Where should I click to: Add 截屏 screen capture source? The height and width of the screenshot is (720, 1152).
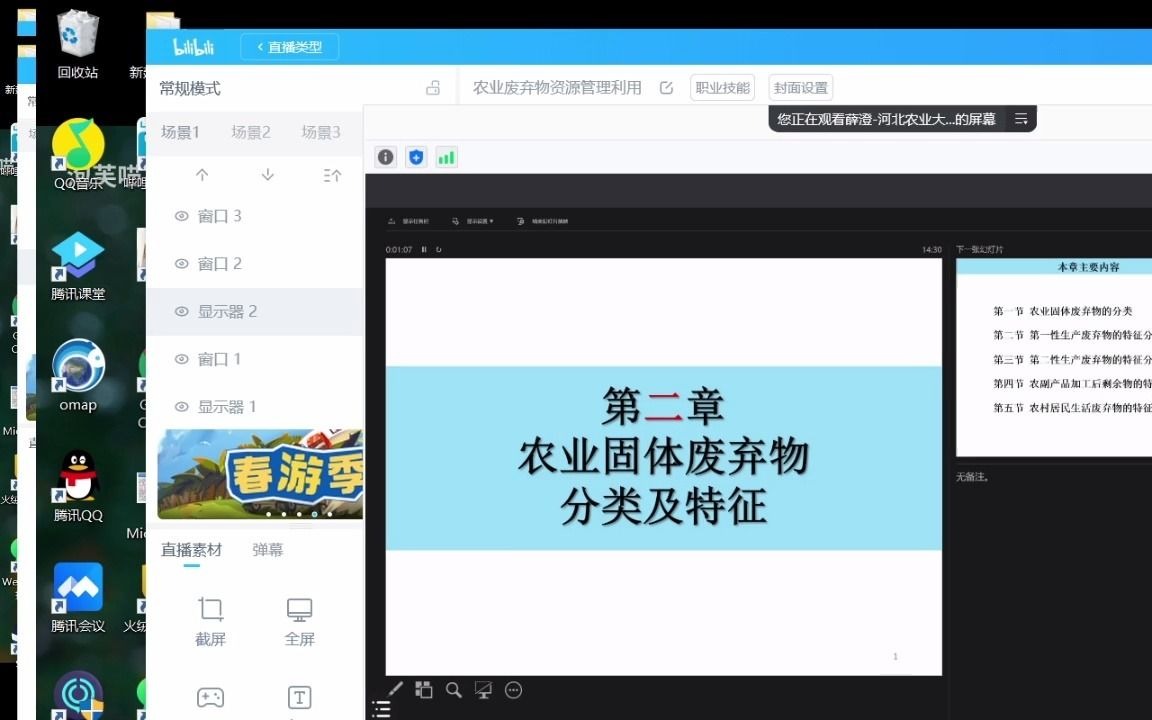click(210, 622)
